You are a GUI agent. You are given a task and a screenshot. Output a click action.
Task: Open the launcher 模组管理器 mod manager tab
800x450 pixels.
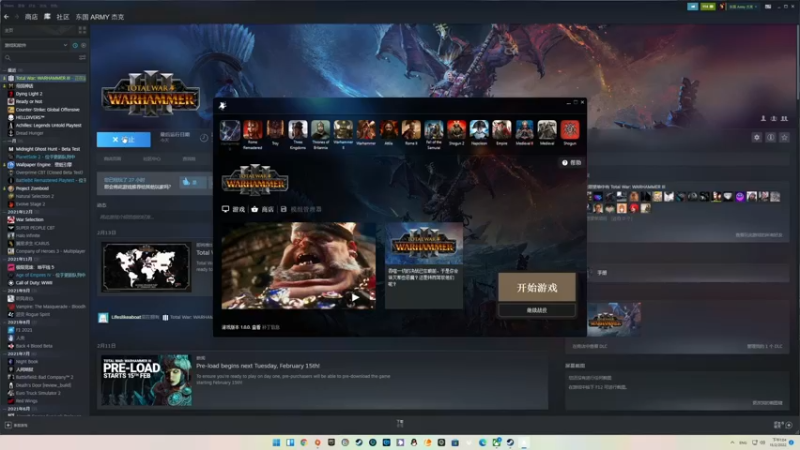point(301,209)
